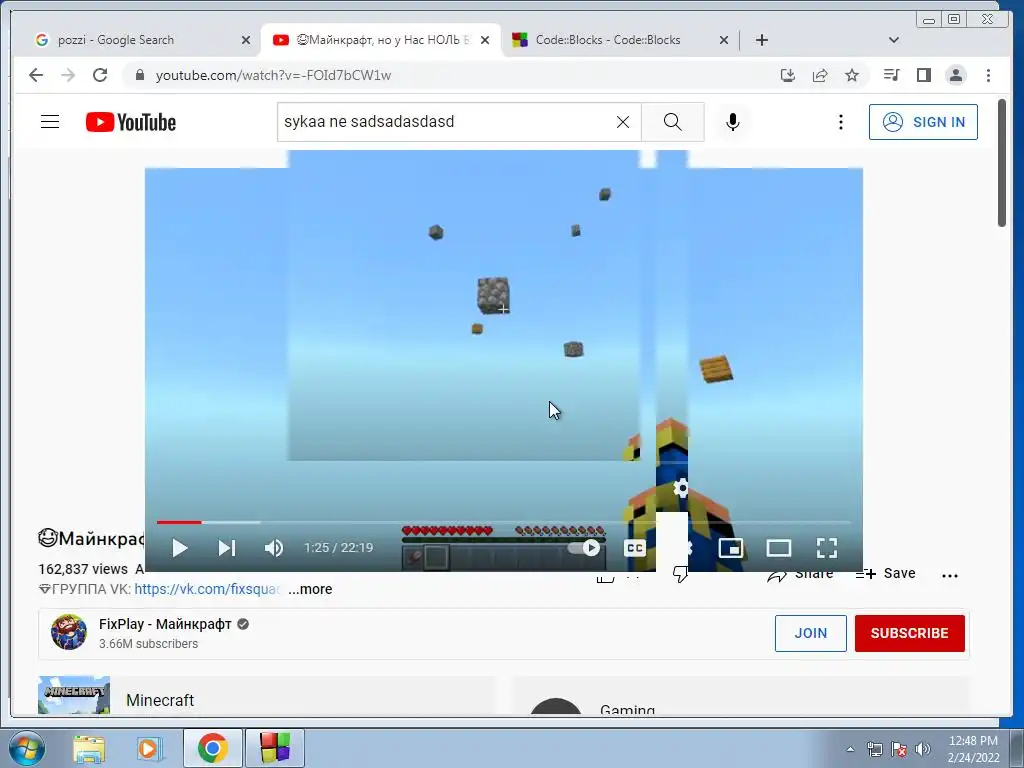Open the taskbar clock showing 12:48 PM

(x=973, y=748)
